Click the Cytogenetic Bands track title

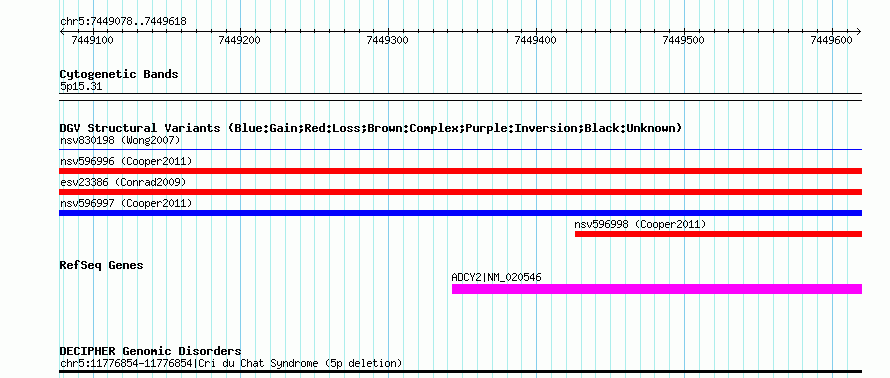click(x=119, y=74)
